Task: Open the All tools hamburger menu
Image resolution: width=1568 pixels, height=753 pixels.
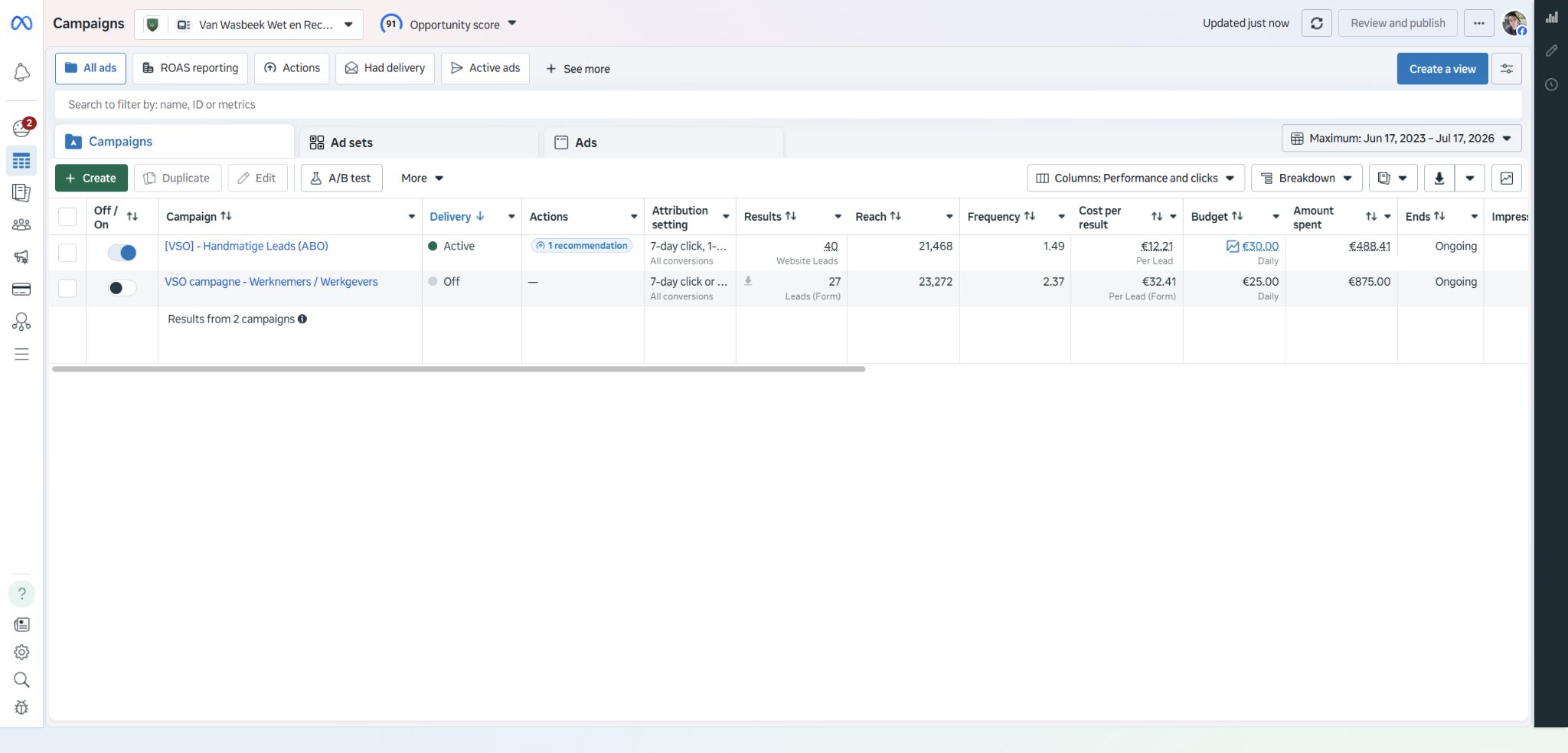Action: tap(21, 354)
